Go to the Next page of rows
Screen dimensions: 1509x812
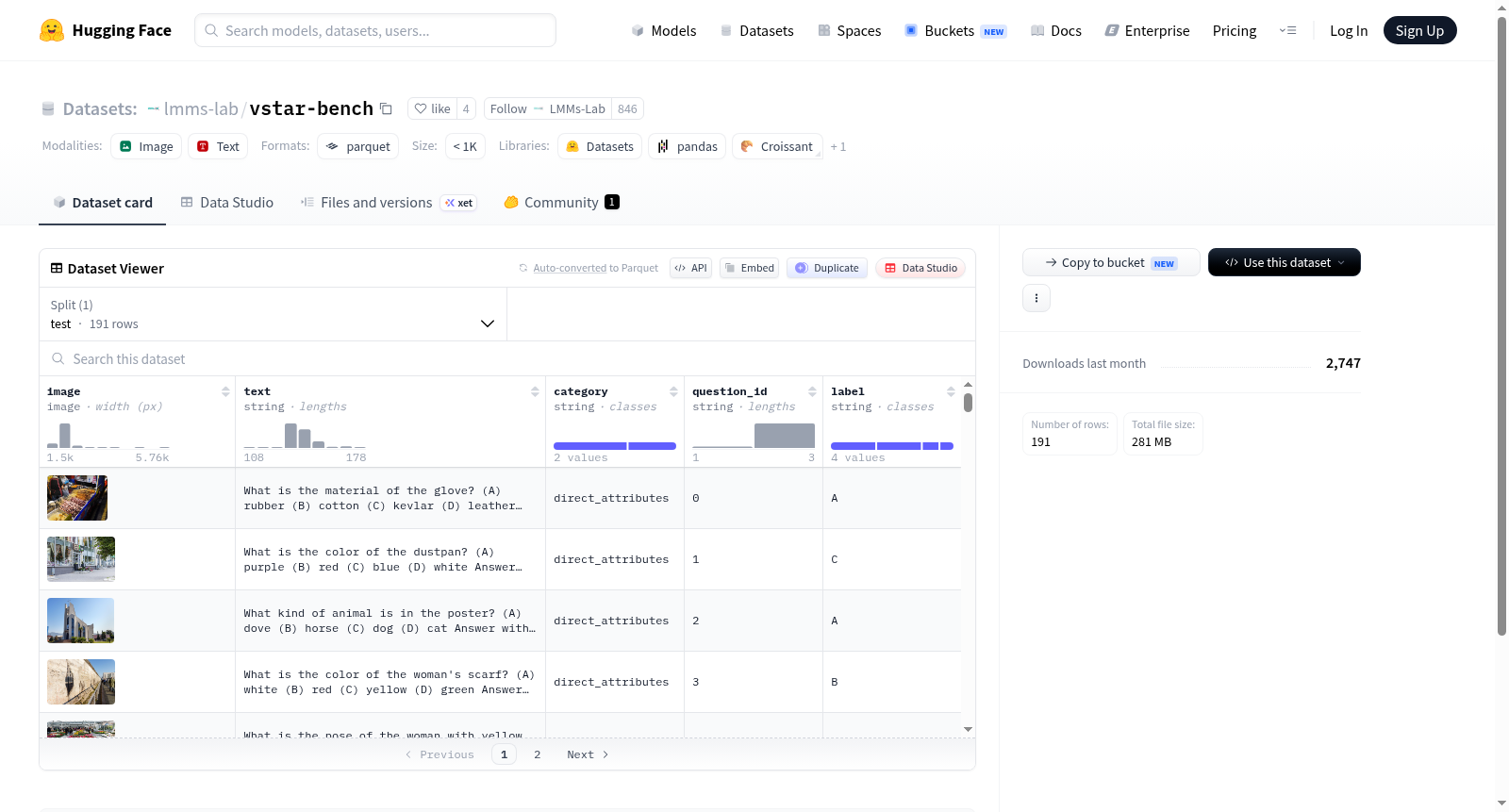coord(588,754)
